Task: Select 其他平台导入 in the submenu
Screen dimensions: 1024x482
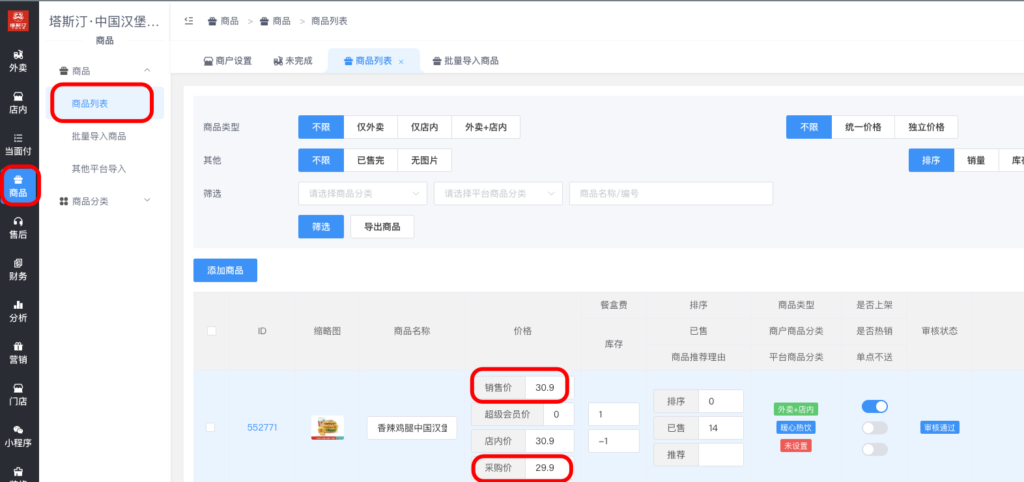Action: 99,169
